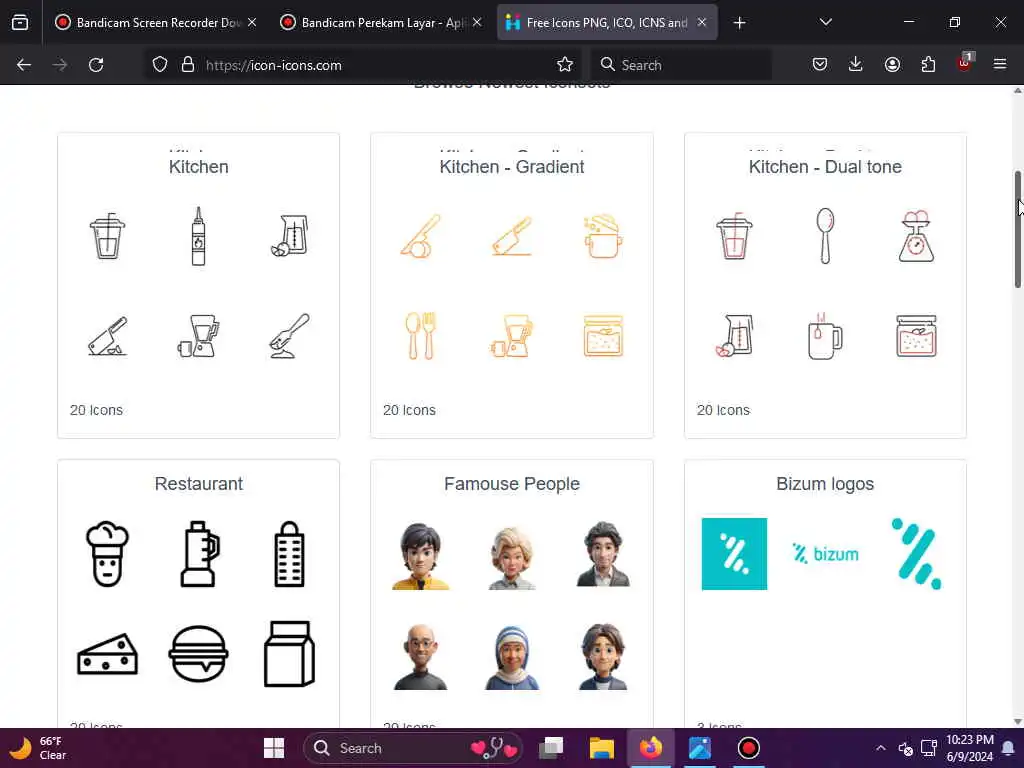The width and height of the screenshot is (1024, 768).
Task: Expand the list all tabs dropdown
Action: (x=825, y=22)
